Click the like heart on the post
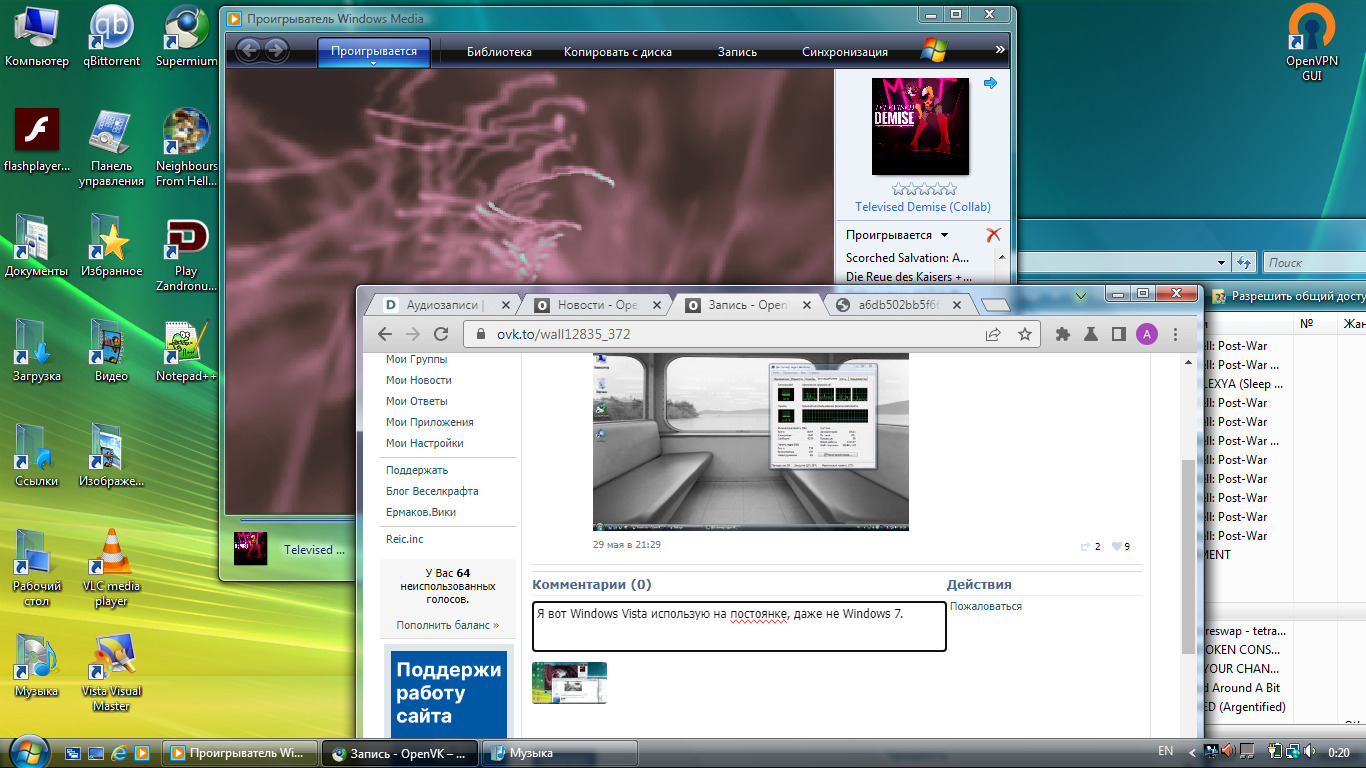This screenshot has height=768, width=1366. (x=1117, y=546)
